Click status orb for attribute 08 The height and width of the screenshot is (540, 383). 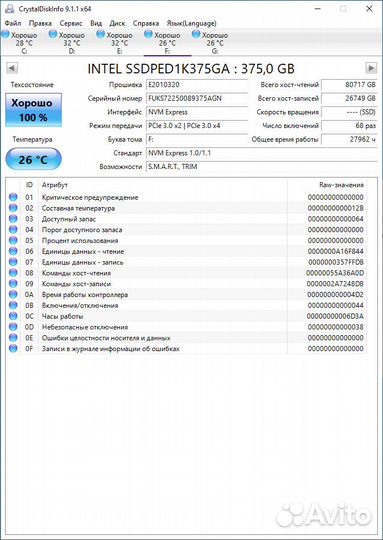click(13, 273)
